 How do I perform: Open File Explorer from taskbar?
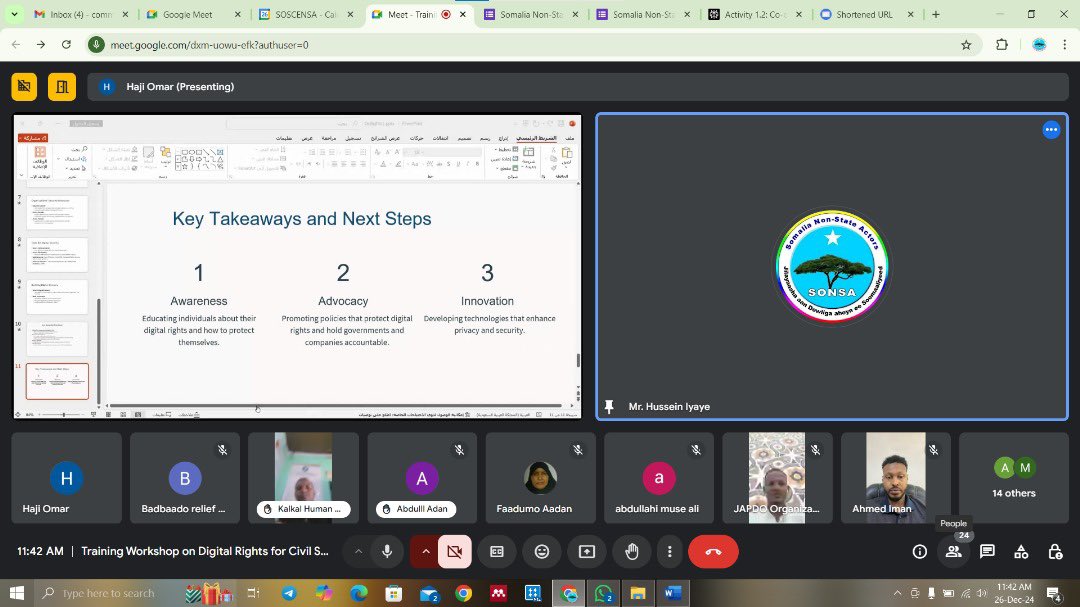638,593
